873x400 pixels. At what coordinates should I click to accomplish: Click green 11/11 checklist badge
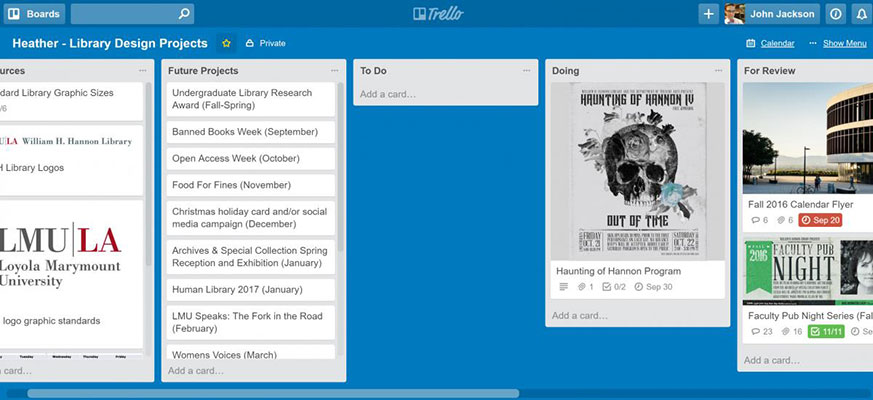[x=826, y=331]
